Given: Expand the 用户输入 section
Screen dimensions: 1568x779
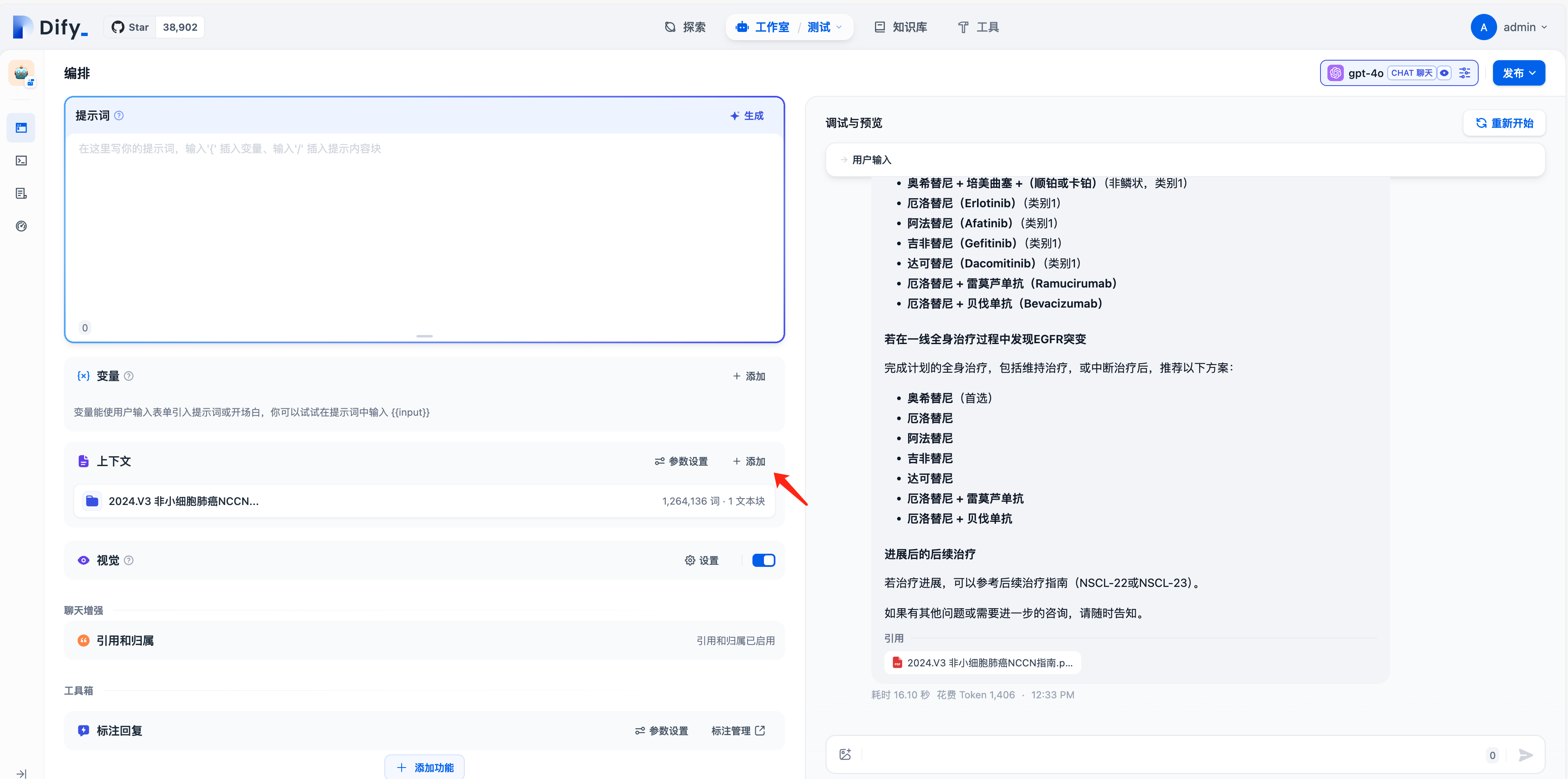Looking at the screenshot, I should pyautogui.click(x=1184, y=160).
